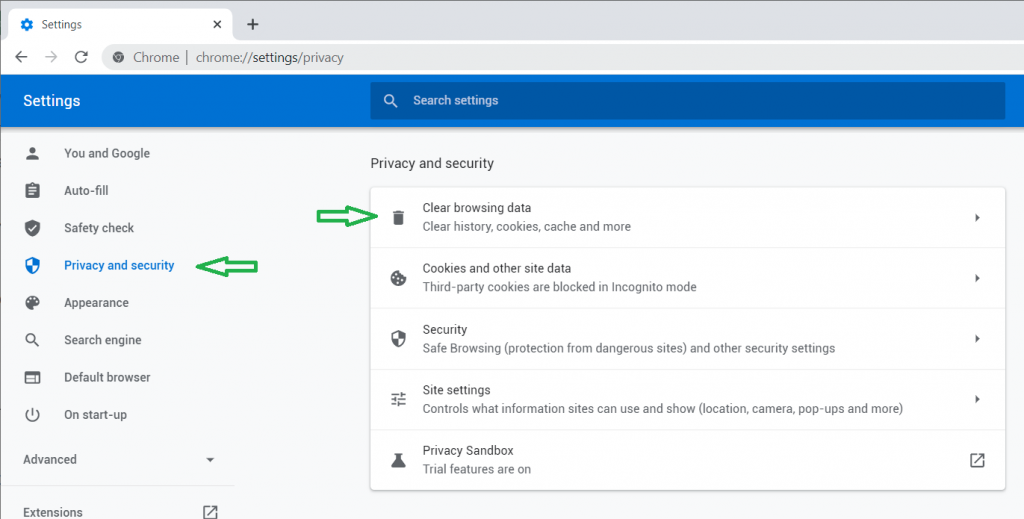Open Appearance settings
The width and height of the screenshot is (1024, 519).
96,303
